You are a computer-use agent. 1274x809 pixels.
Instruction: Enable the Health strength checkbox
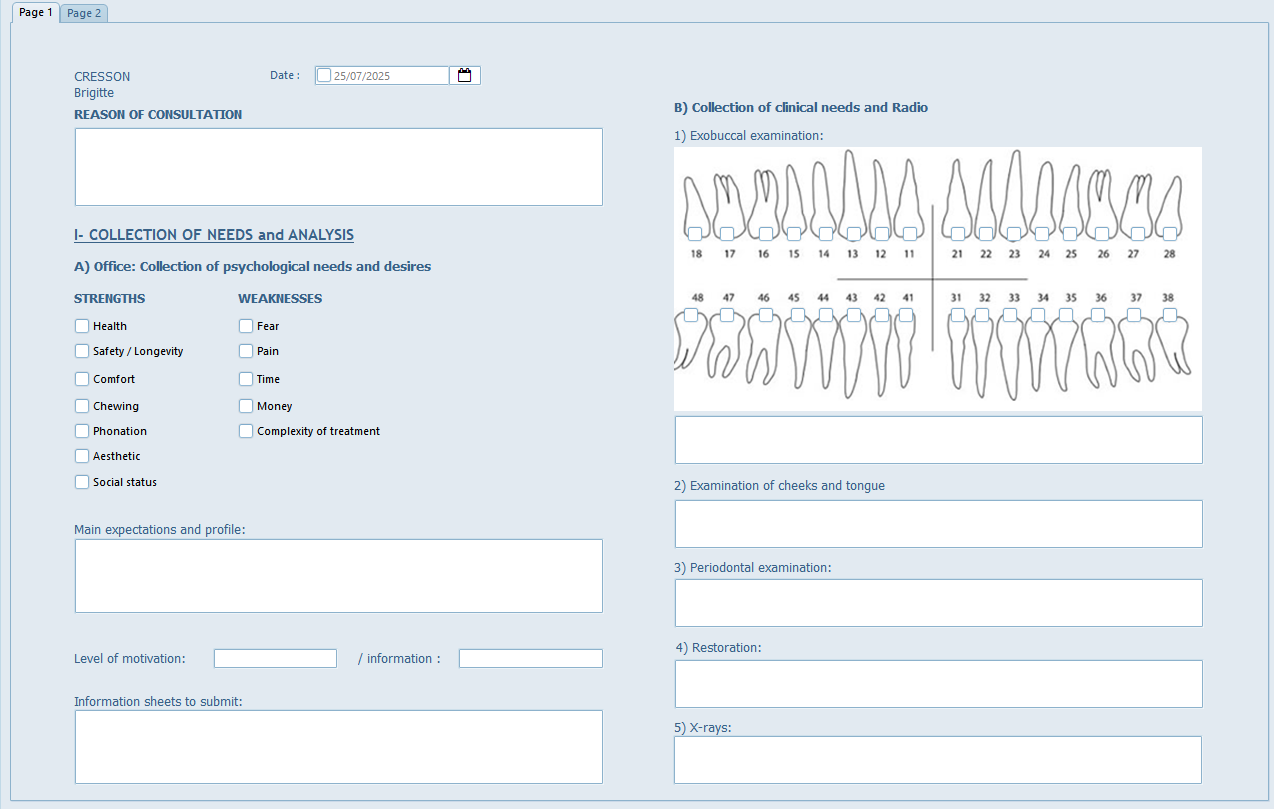82,326
